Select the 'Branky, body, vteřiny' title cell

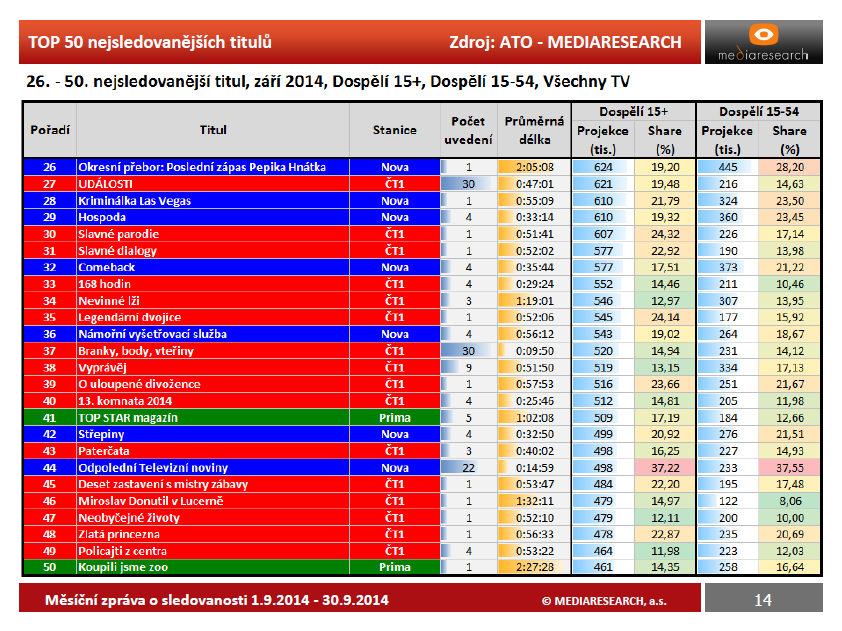[x=213, y=351]
